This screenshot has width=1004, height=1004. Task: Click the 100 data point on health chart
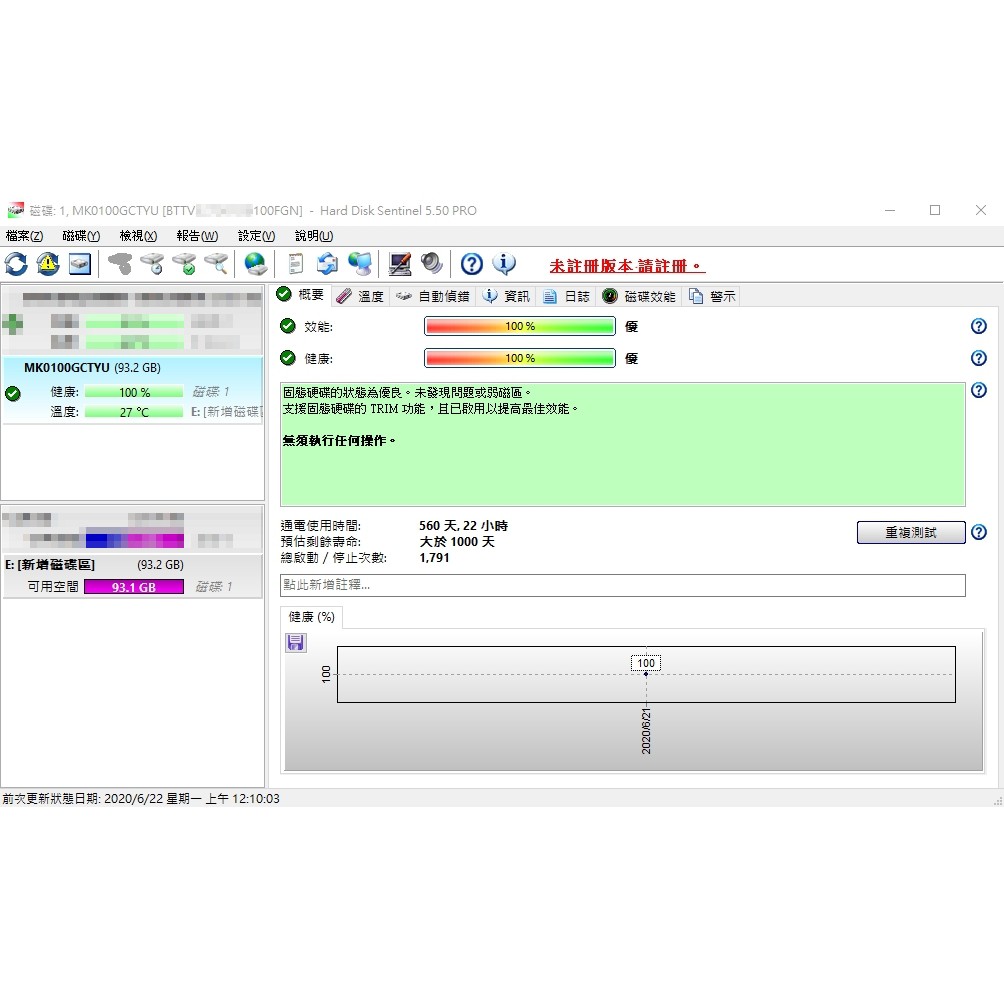click(646, 674)
